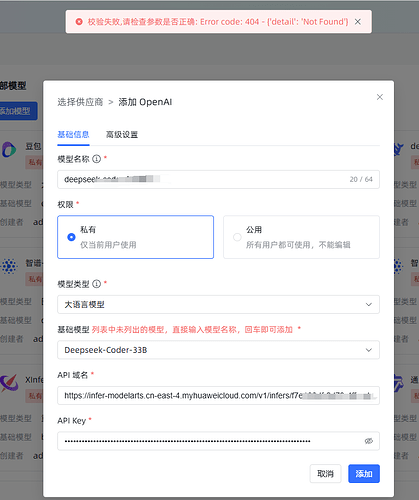Click info icon next to 模型名称
Screen dimensions: 419x500
click(x=96, y=159)
